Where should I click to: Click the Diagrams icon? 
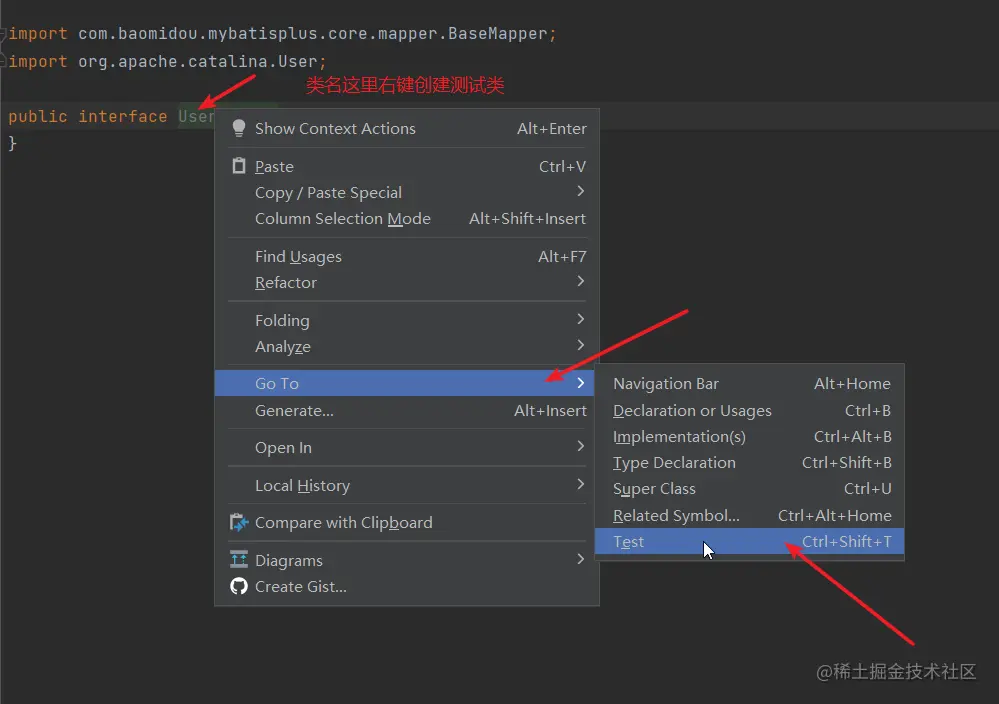(239, 560)
